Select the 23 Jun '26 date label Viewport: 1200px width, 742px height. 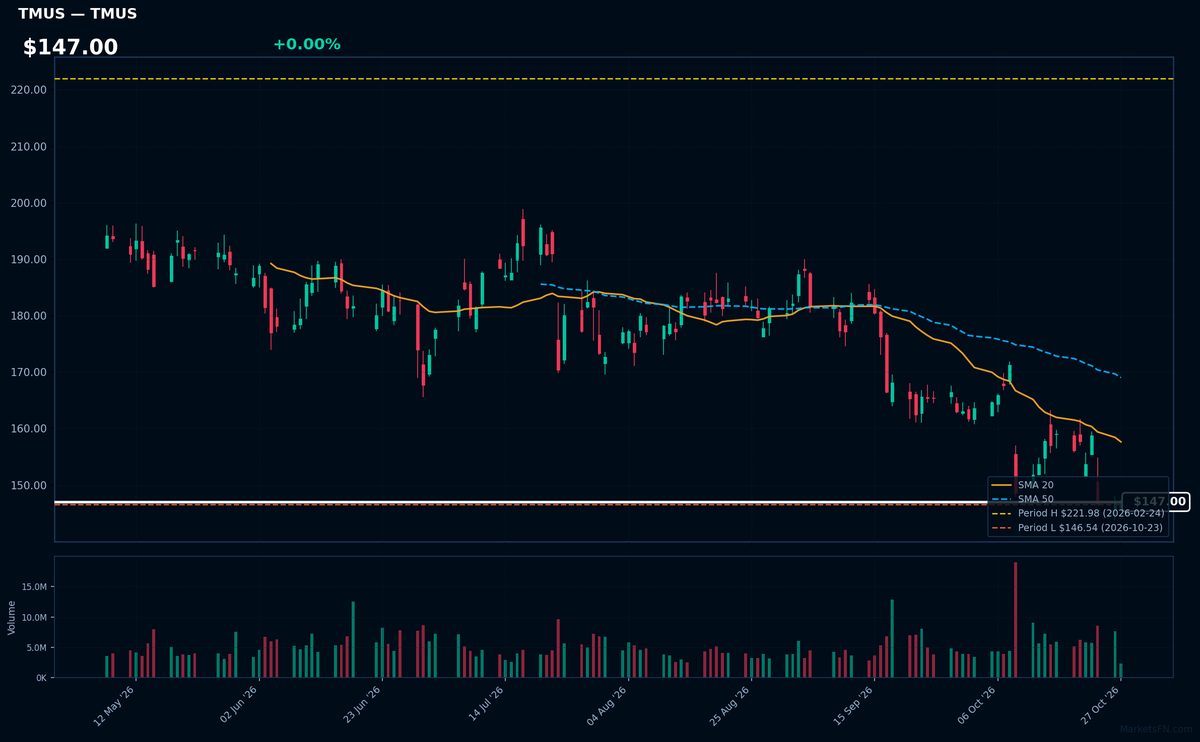pyautogui.click(x=363, y=706)
